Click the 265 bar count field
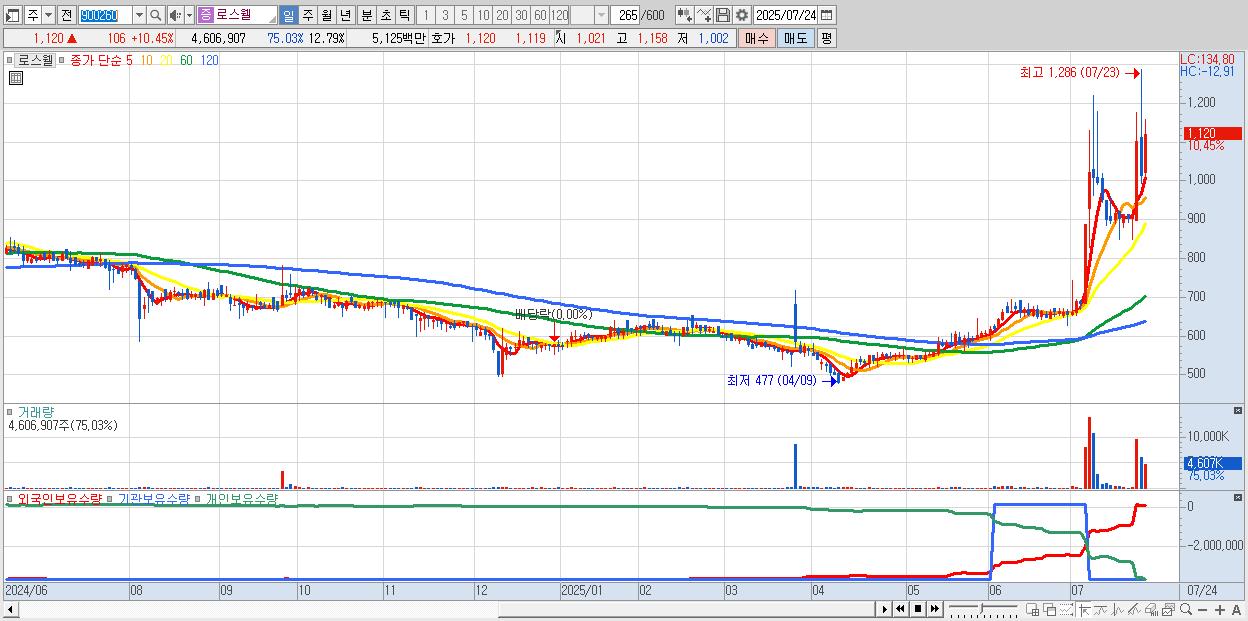The width and height of the screenshot is (1248, 621). point(625,15)
